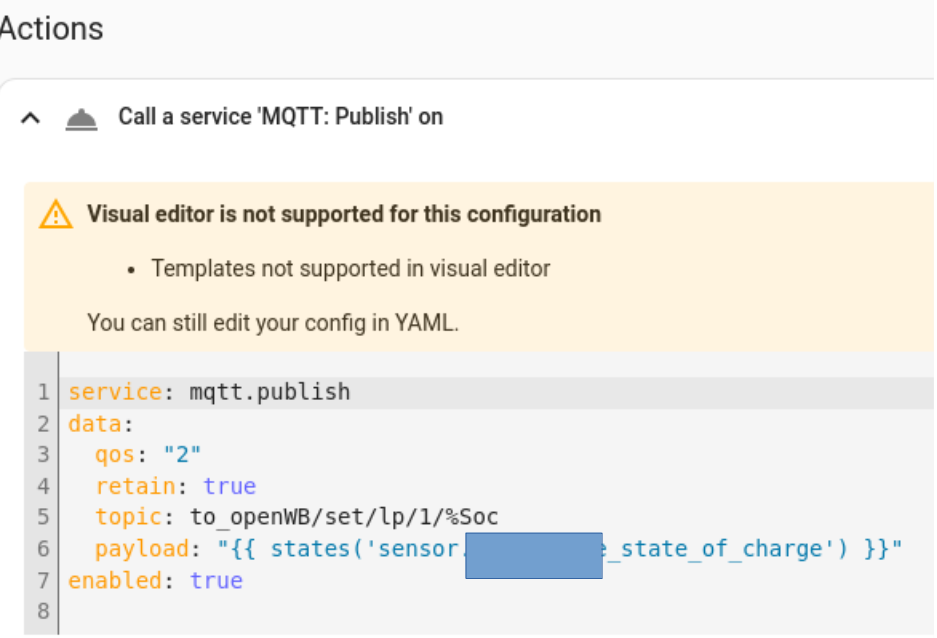The height and width of the screenshot is (638, 937).
Task: Click the Actions section heading
Action: (x=51, y=28)
